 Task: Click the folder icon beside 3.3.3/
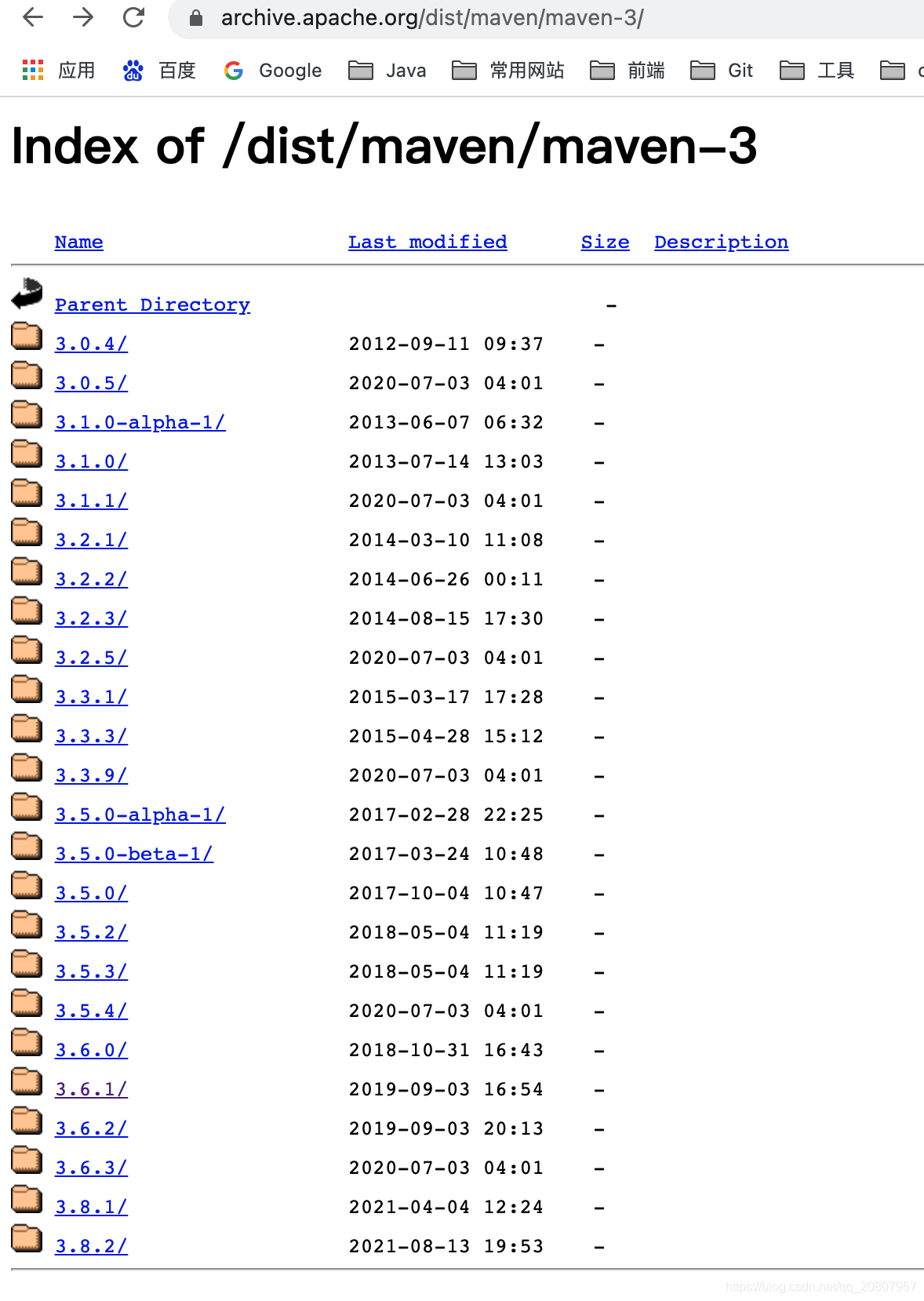pyautogui.click(x=27, y=727)
